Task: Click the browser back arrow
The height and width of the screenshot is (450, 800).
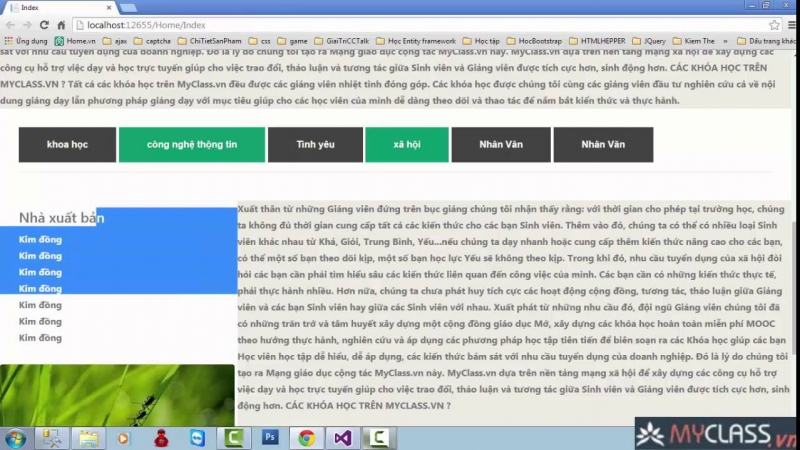Action: click(9, 24)
